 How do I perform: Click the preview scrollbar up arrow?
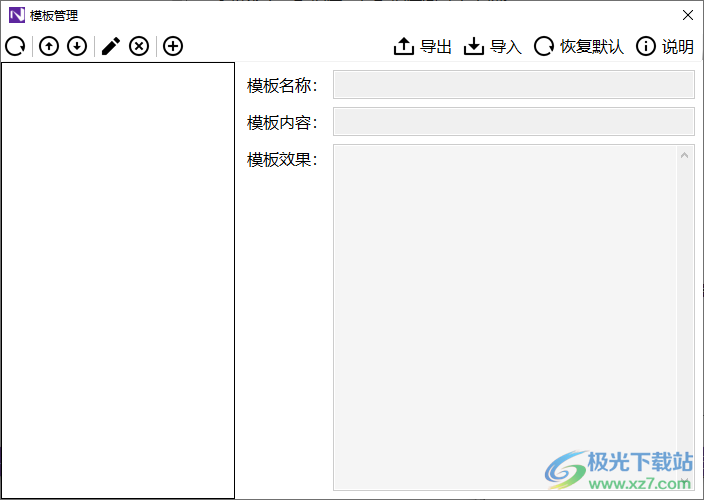pyautogui.click(x=685, y=155)
